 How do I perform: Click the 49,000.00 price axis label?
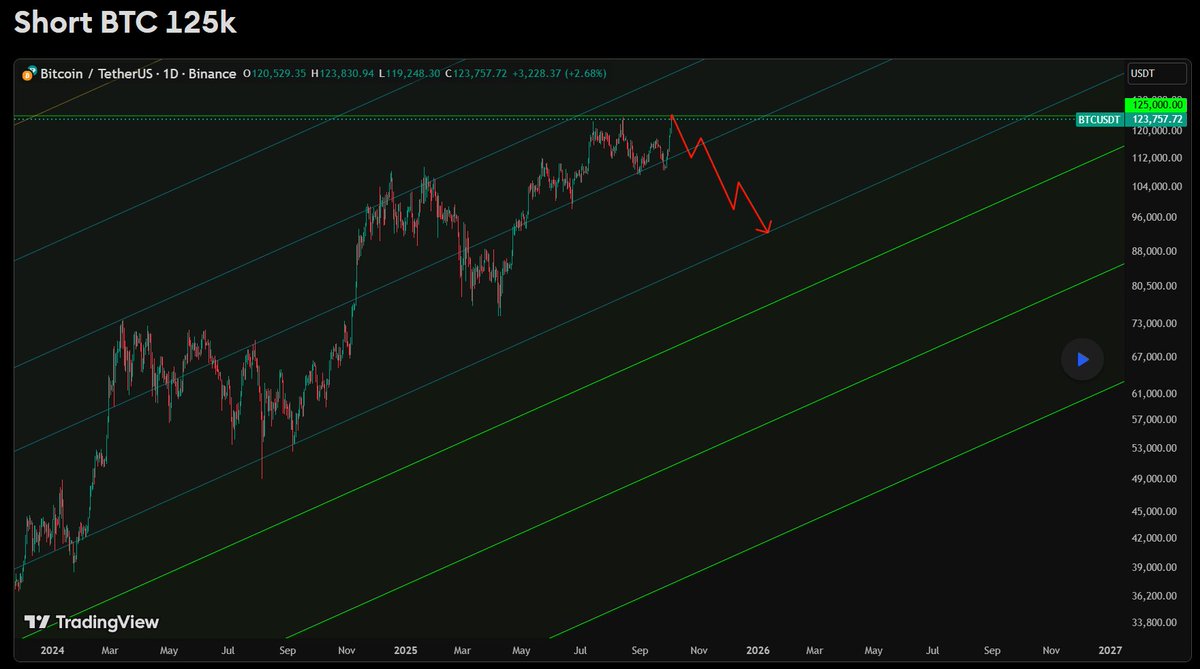pyautogui.click(x=1155, y=479)
